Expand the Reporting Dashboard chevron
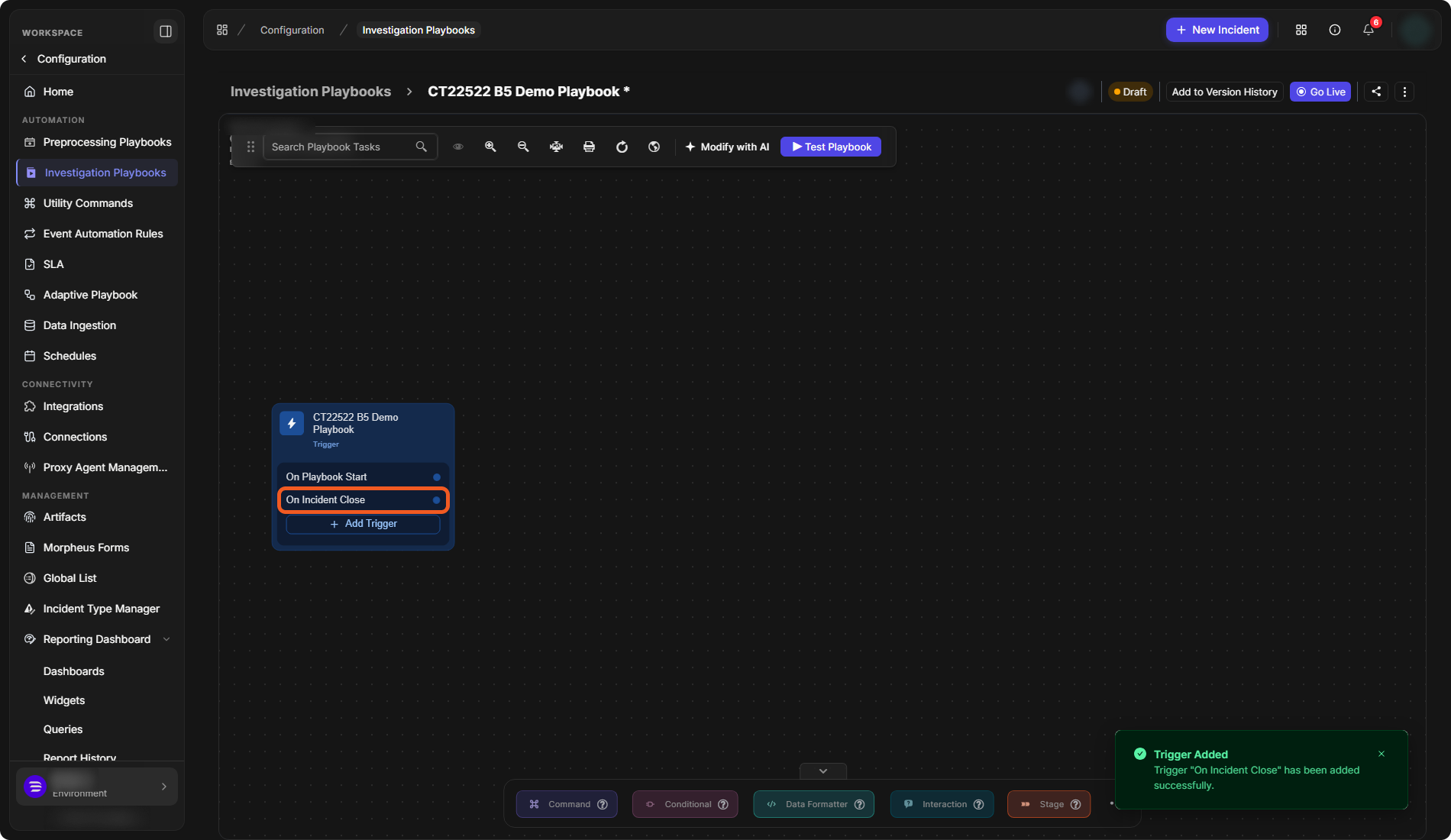This screenshot has height=840, width=1451. pyautogui.click(x=166, y=639)
